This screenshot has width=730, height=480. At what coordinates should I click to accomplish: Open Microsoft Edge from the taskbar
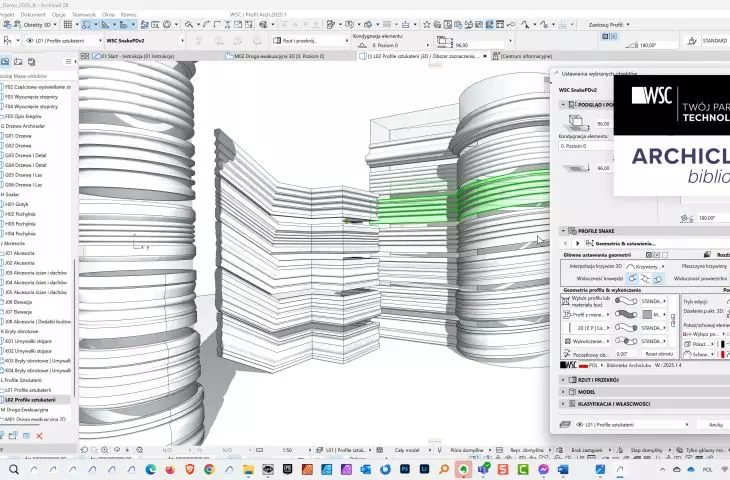coord(150,469)
